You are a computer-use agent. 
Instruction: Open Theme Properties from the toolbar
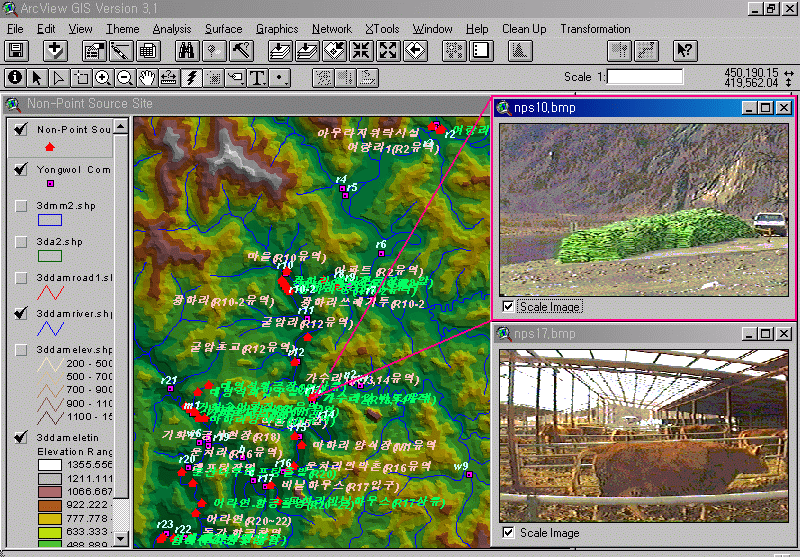pyautogui.click(x=94, y=51)
